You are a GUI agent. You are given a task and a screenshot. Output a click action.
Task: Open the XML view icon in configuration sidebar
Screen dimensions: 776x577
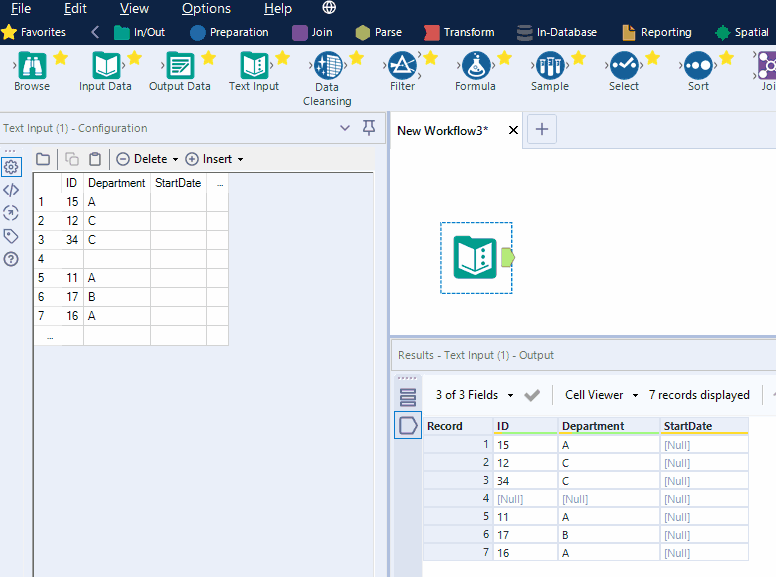[11, 190]
